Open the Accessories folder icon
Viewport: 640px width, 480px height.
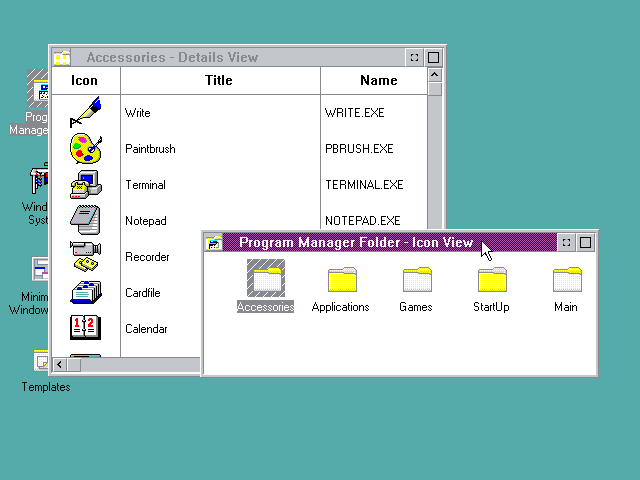tap(266, 278)
